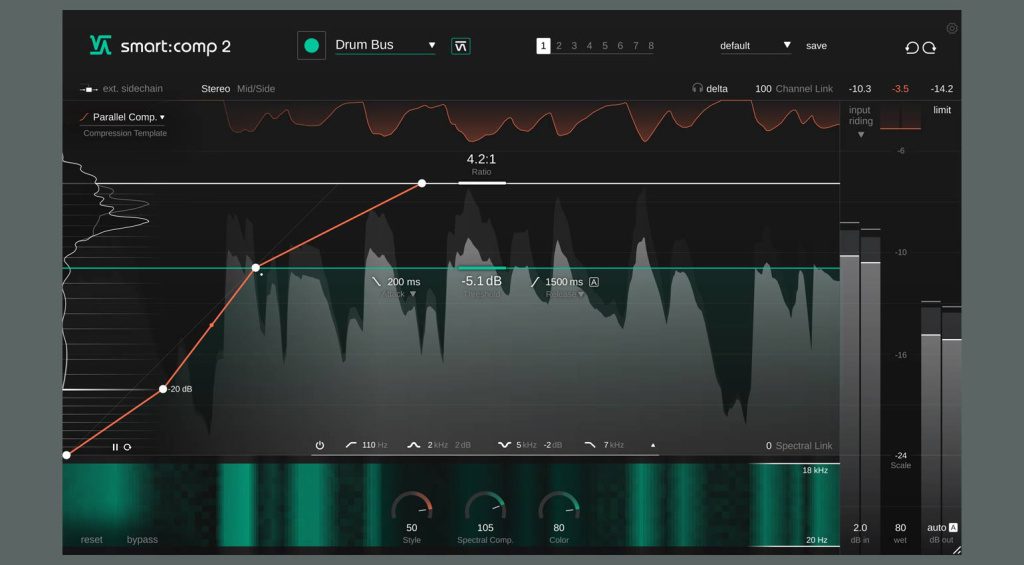
Task: Select the high-cut filter icon at 7 kHz
Action: pos(590,445)
